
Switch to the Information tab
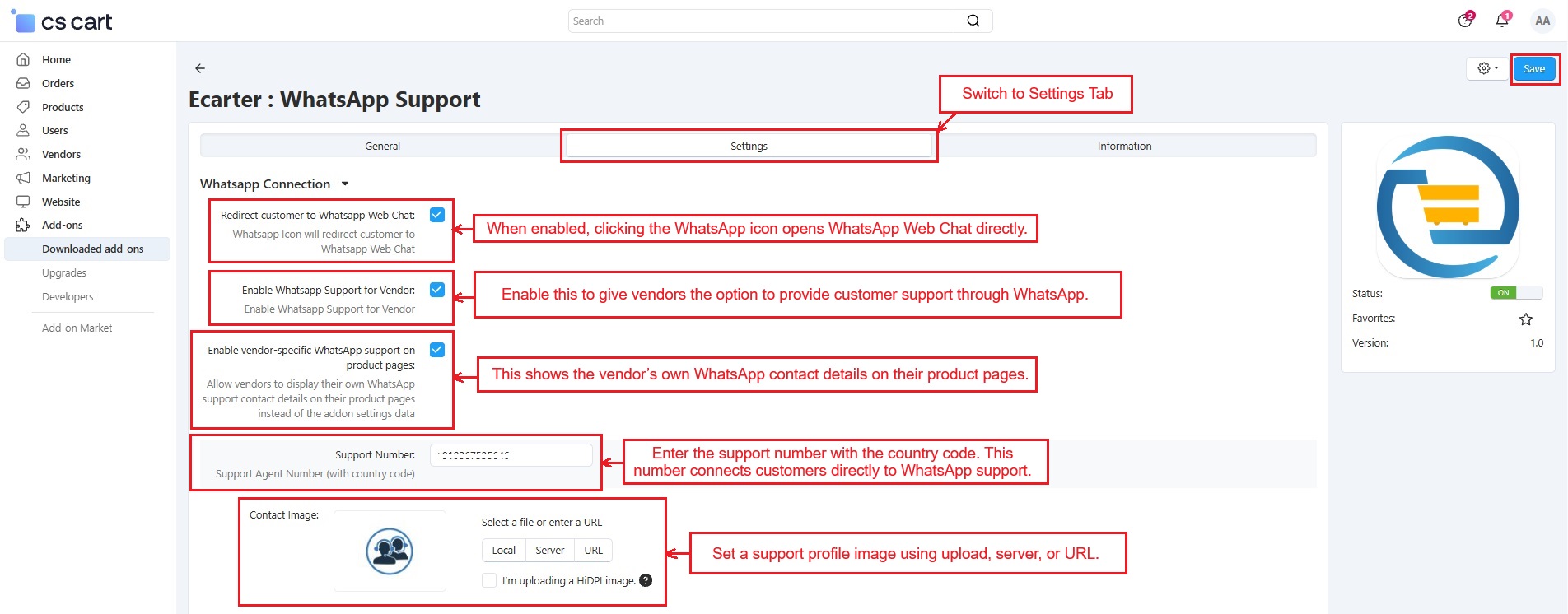coord(1123,146)
